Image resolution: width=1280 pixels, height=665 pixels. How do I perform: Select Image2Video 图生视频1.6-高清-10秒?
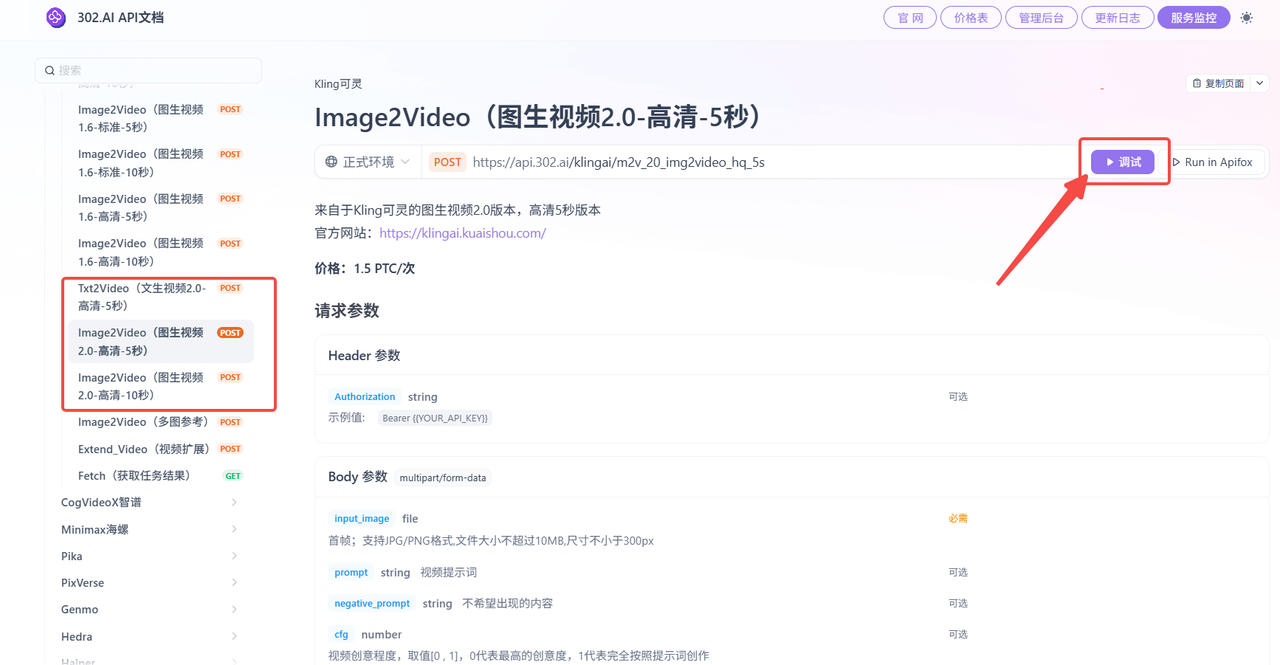click(161, 252)
